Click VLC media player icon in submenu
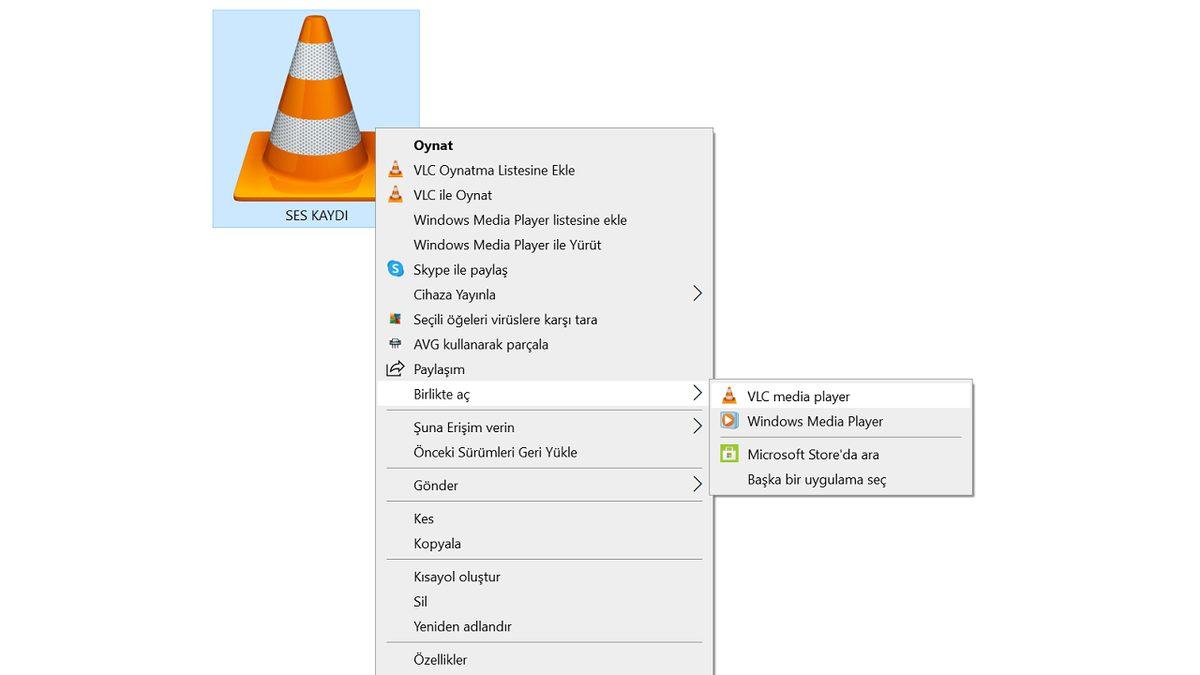Image resolution: width=1200 pixels, height=675 pixels. coord(729,396)
